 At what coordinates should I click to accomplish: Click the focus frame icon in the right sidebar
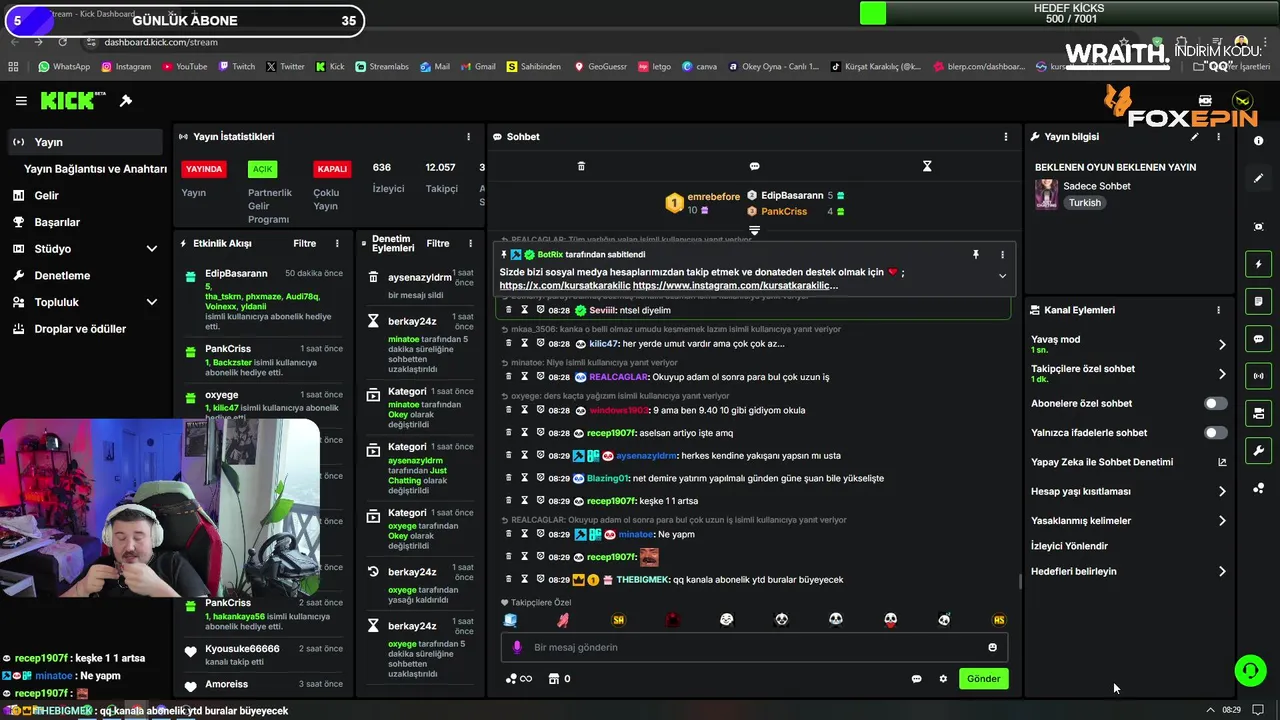1258,227
